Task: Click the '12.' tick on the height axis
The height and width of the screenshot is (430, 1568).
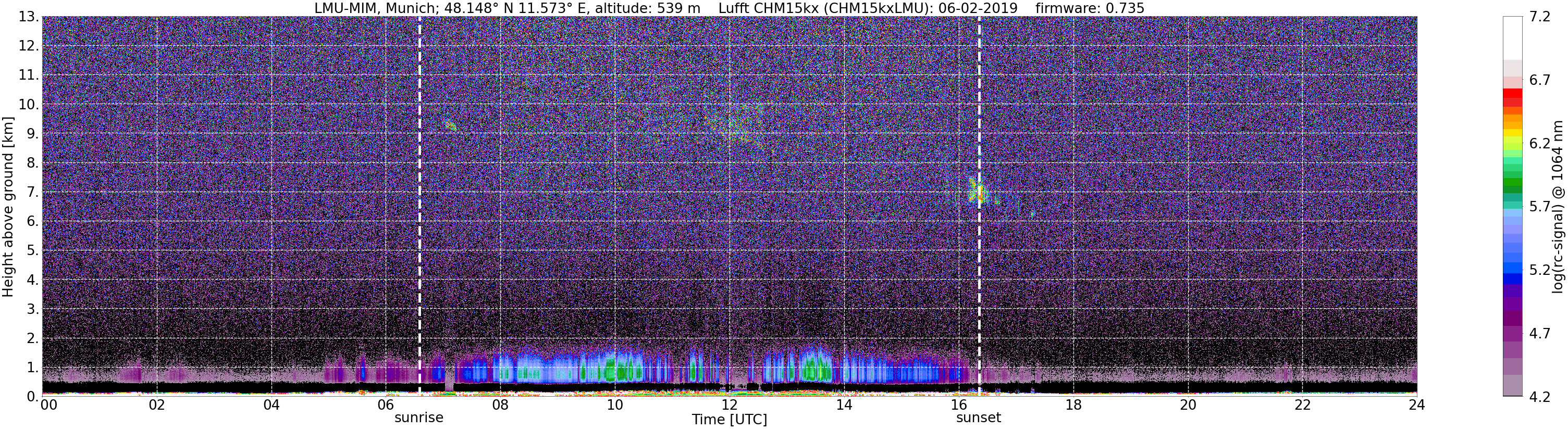Action: click(29, 46)
